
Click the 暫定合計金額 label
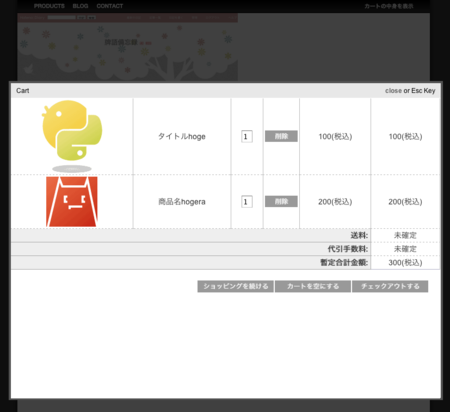pos(344,263)
